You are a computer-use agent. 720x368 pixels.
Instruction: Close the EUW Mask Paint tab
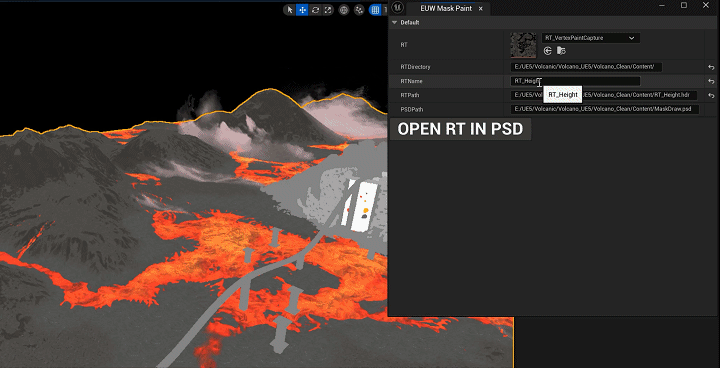(x=481, y=8)
